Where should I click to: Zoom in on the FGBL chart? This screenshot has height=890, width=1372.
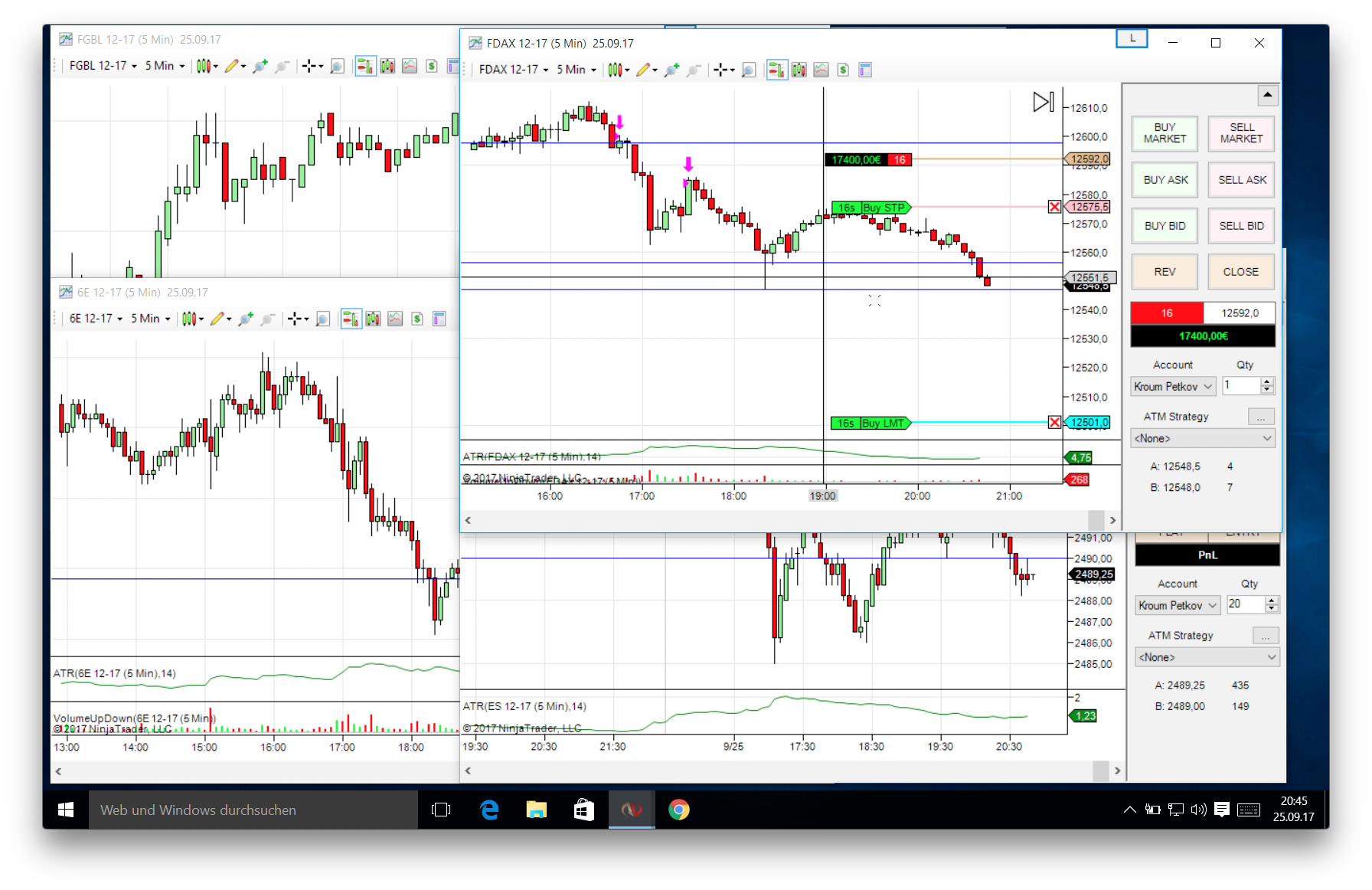[x=260, y=66]
